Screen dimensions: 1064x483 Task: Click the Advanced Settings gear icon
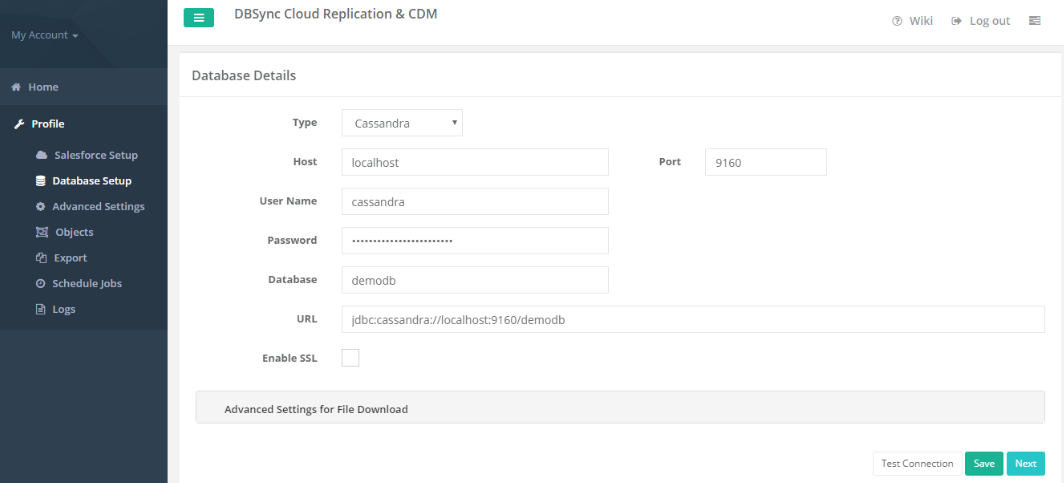coord(41,206)
